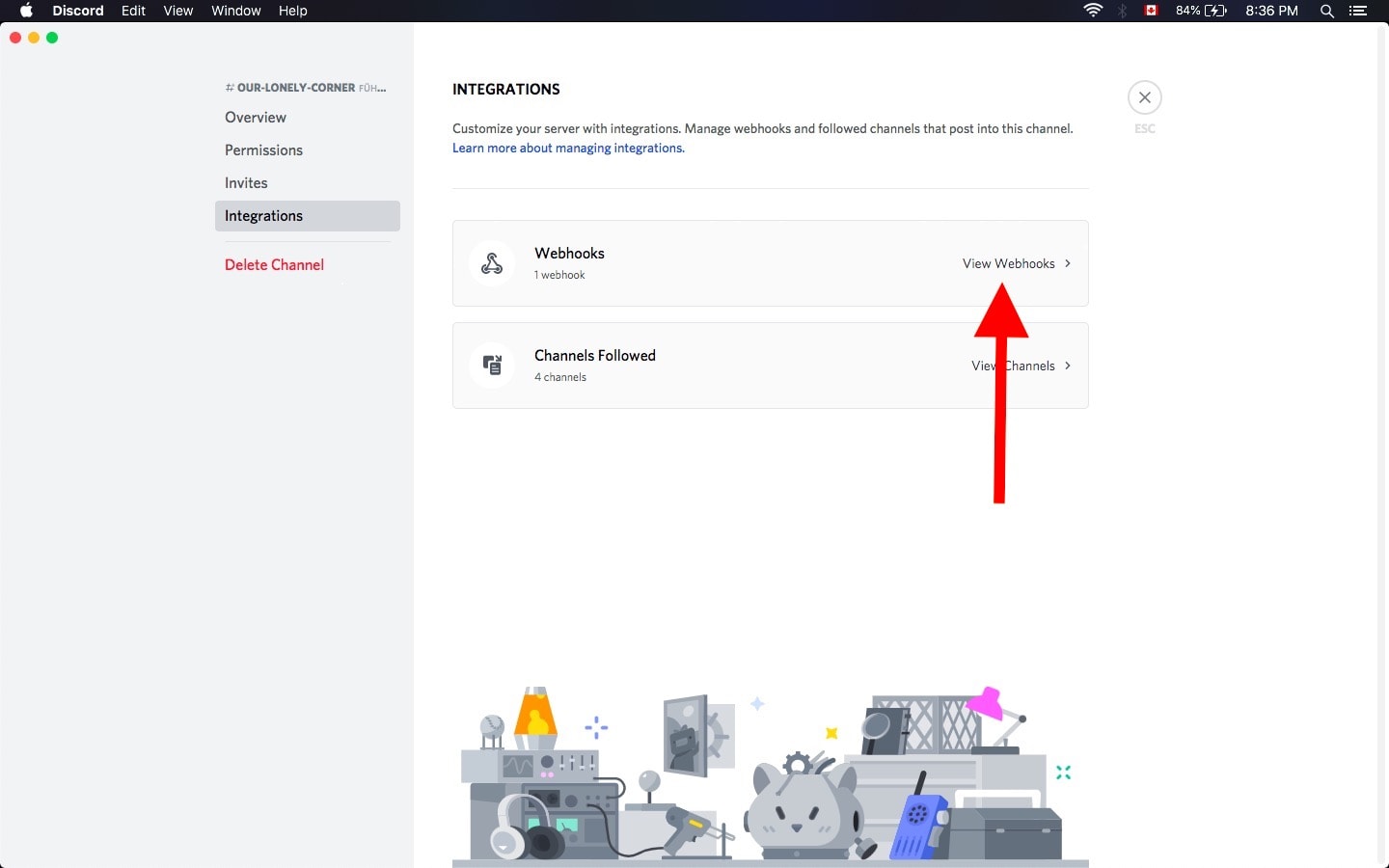Viewport: 1389px width, 868px height.
Task: Click the Canadian flag input source icon
Action: 1151,11
